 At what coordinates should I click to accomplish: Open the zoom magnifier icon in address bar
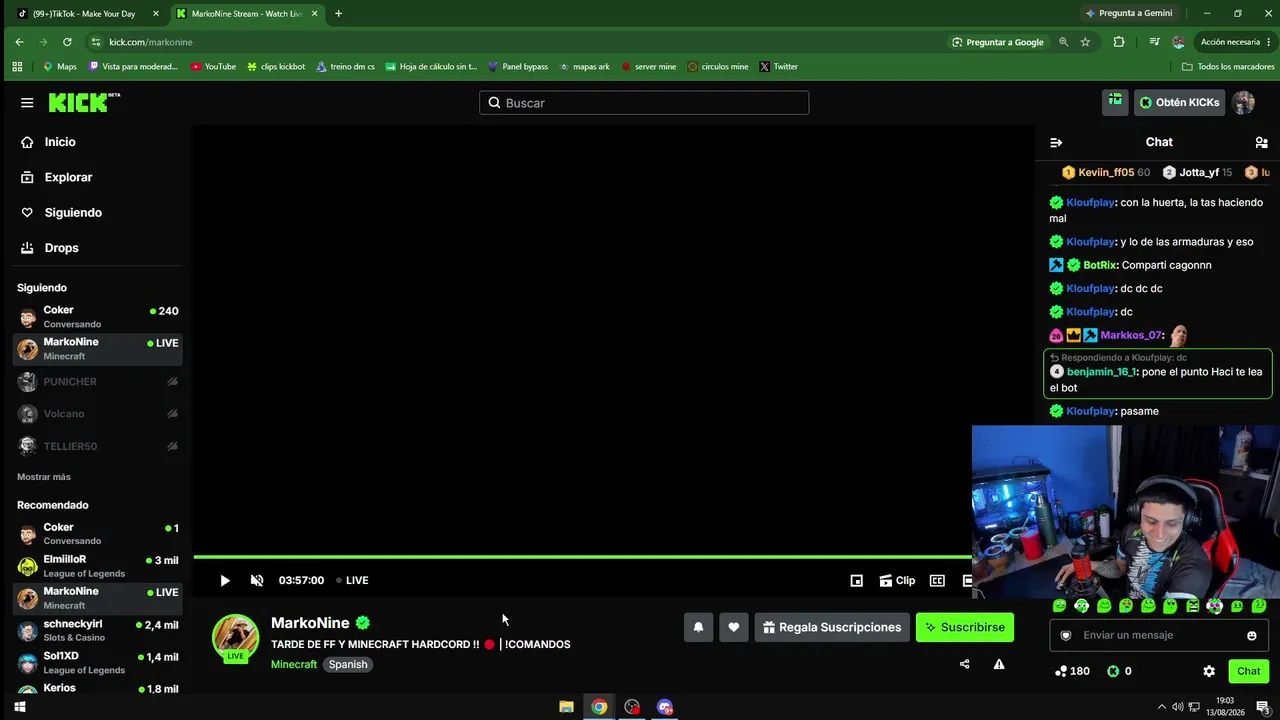1063,42
